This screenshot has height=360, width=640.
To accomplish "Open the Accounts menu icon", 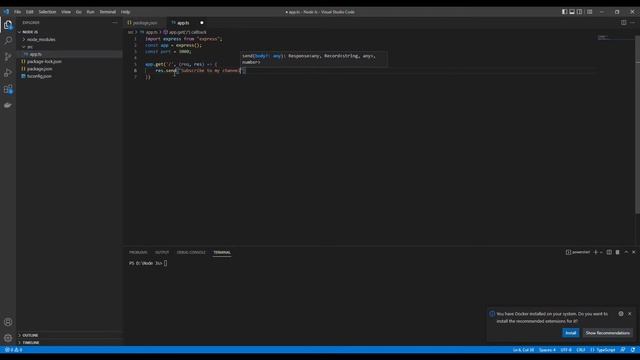I will (8, 322).
